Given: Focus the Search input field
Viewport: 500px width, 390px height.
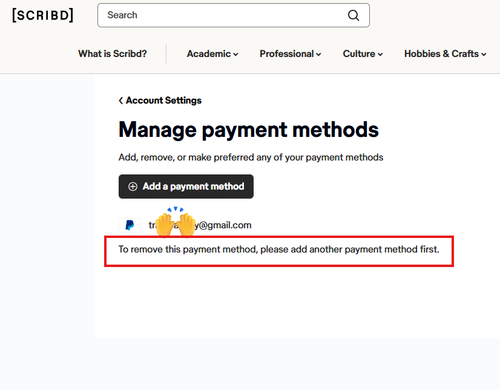Looking at the screenshot, I should 233,15.
